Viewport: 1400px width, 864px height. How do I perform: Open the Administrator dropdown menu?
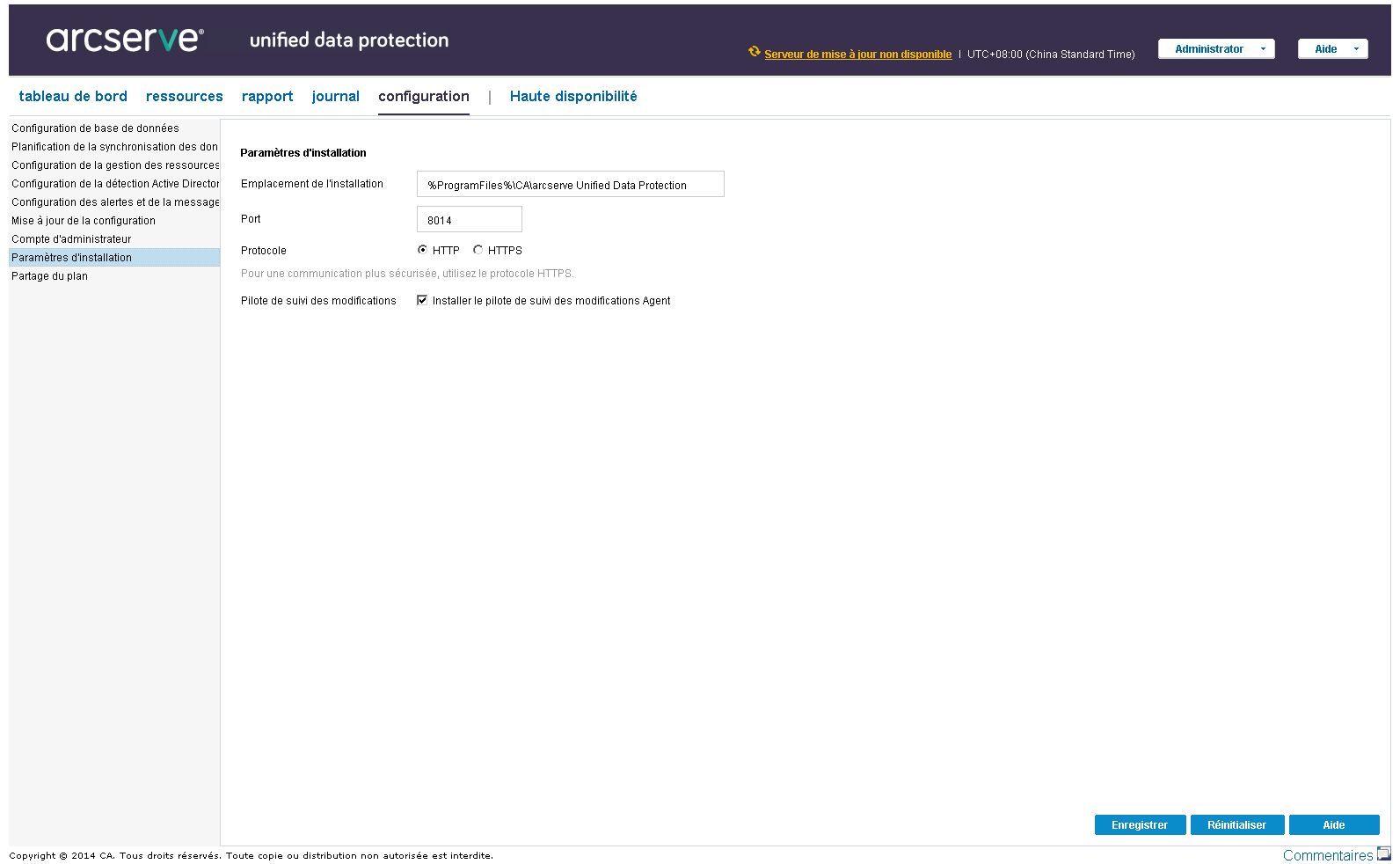coord(1216,49)
